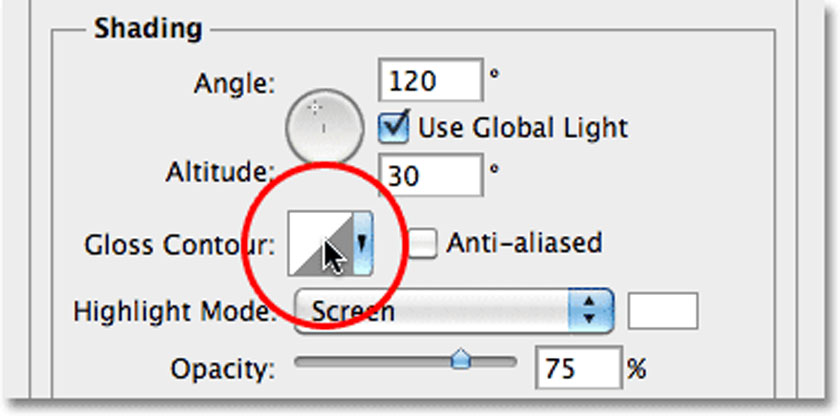Click the 'Anti-aliased' label text
The width and height of the screenshot is (840, 416).
point(524,243)
